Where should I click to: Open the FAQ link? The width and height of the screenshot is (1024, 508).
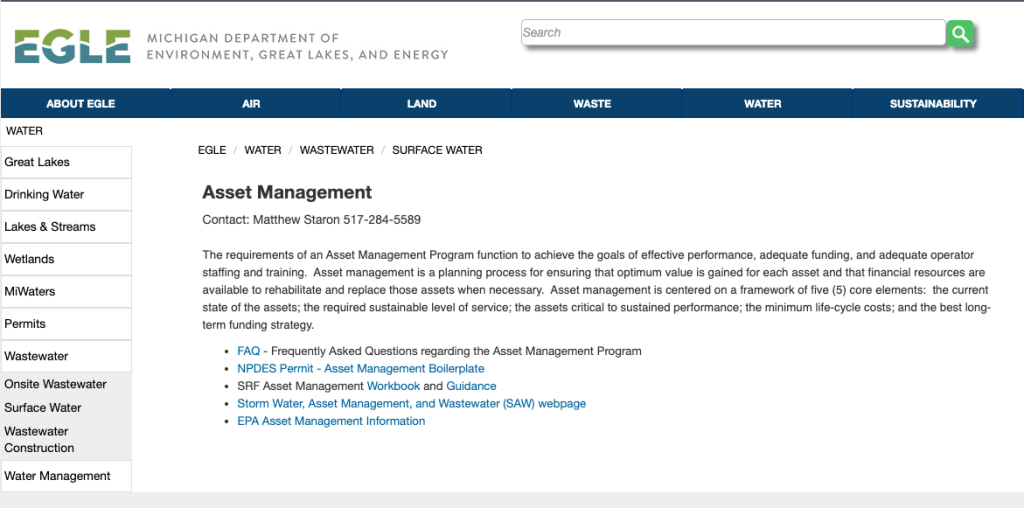249,351
